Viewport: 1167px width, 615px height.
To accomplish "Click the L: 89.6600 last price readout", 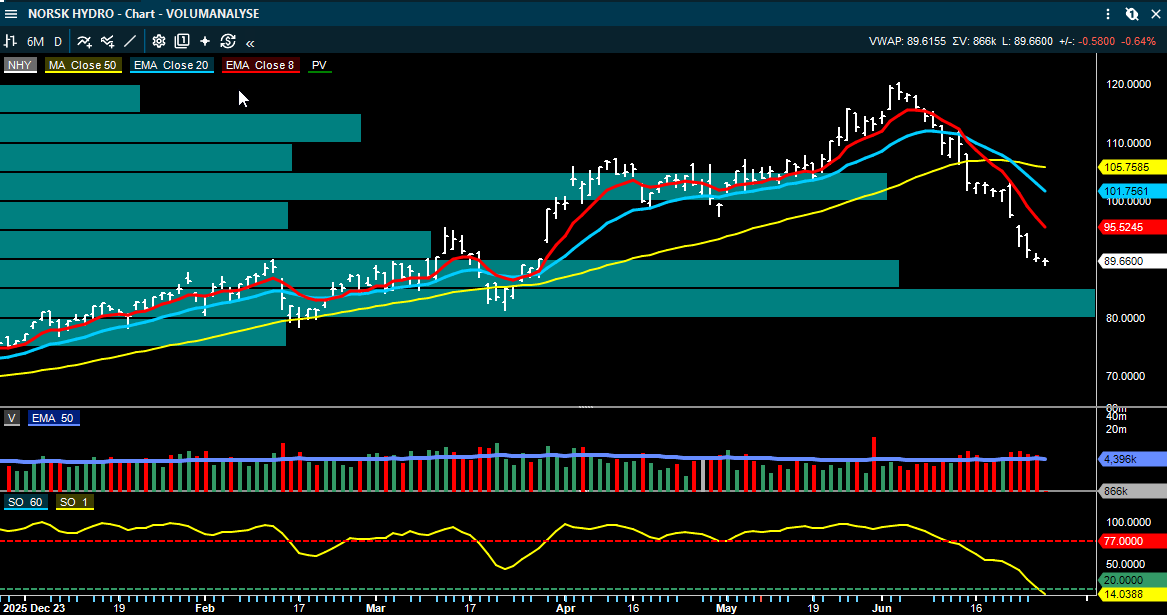I will click(1028, 42).
